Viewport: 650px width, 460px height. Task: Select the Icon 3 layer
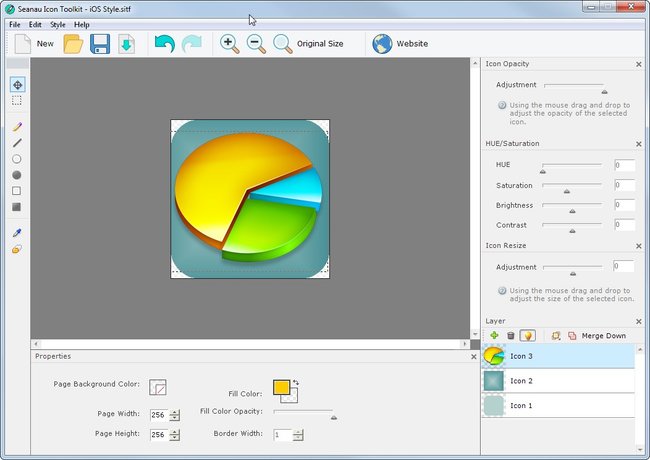click(x=558, y=356)
